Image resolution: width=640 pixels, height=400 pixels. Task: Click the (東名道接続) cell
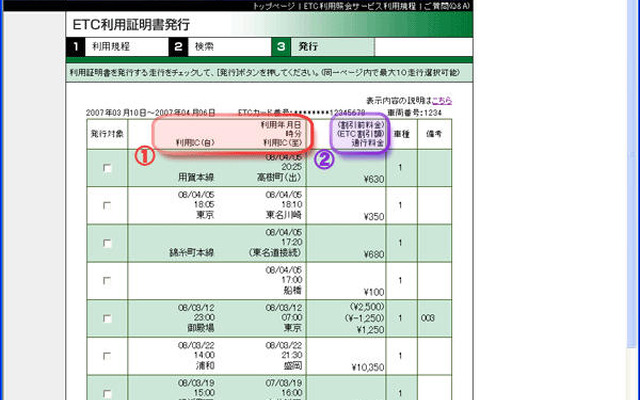pyautogui.click(x=275, y=253)
